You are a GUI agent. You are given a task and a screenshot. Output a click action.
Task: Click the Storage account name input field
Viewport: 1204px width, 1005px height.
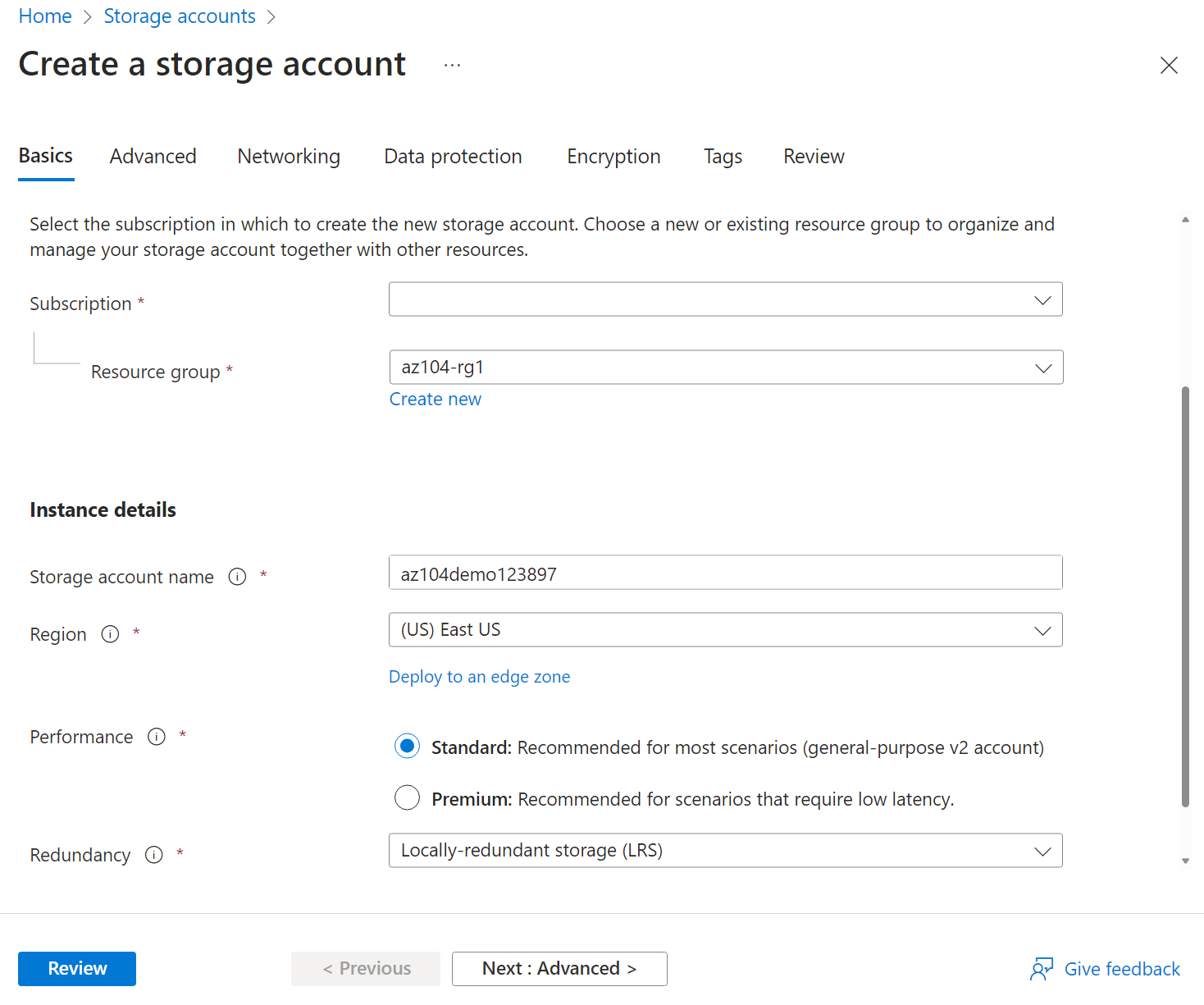[725, 573]
